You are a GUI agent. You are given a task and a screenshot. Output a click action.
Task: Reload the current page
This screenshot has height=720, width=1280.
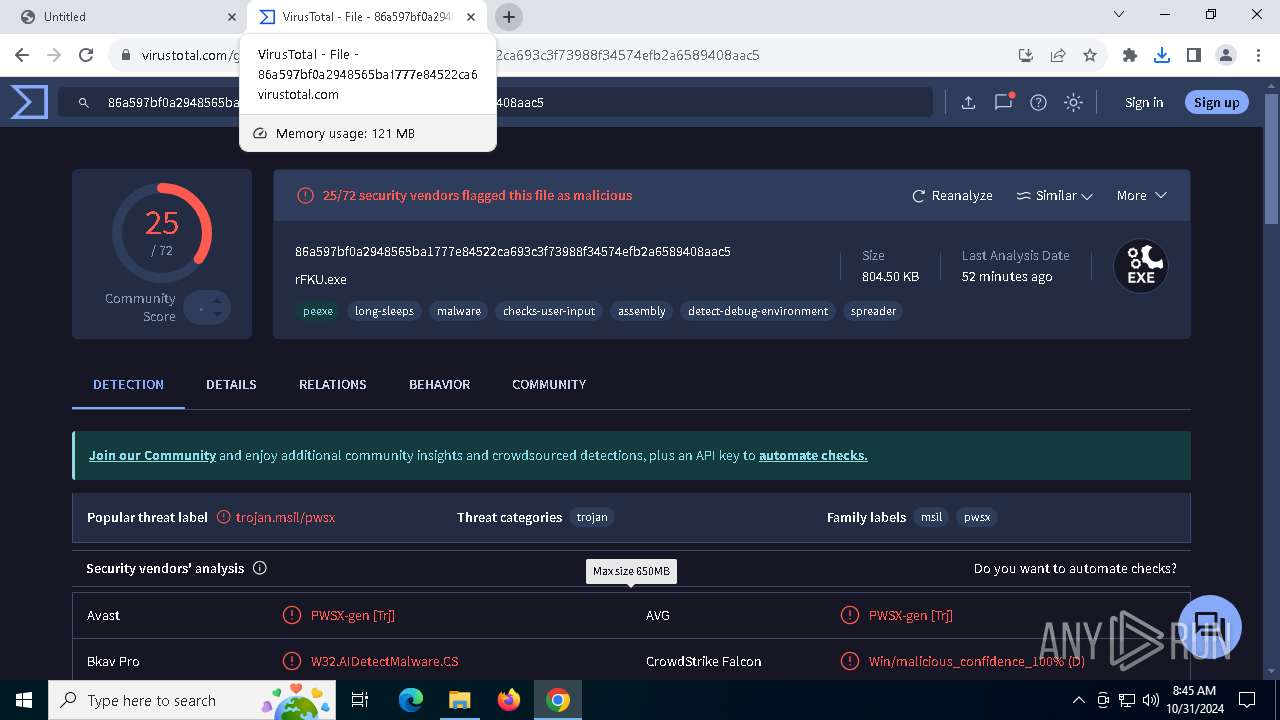[x=86, y=55]
